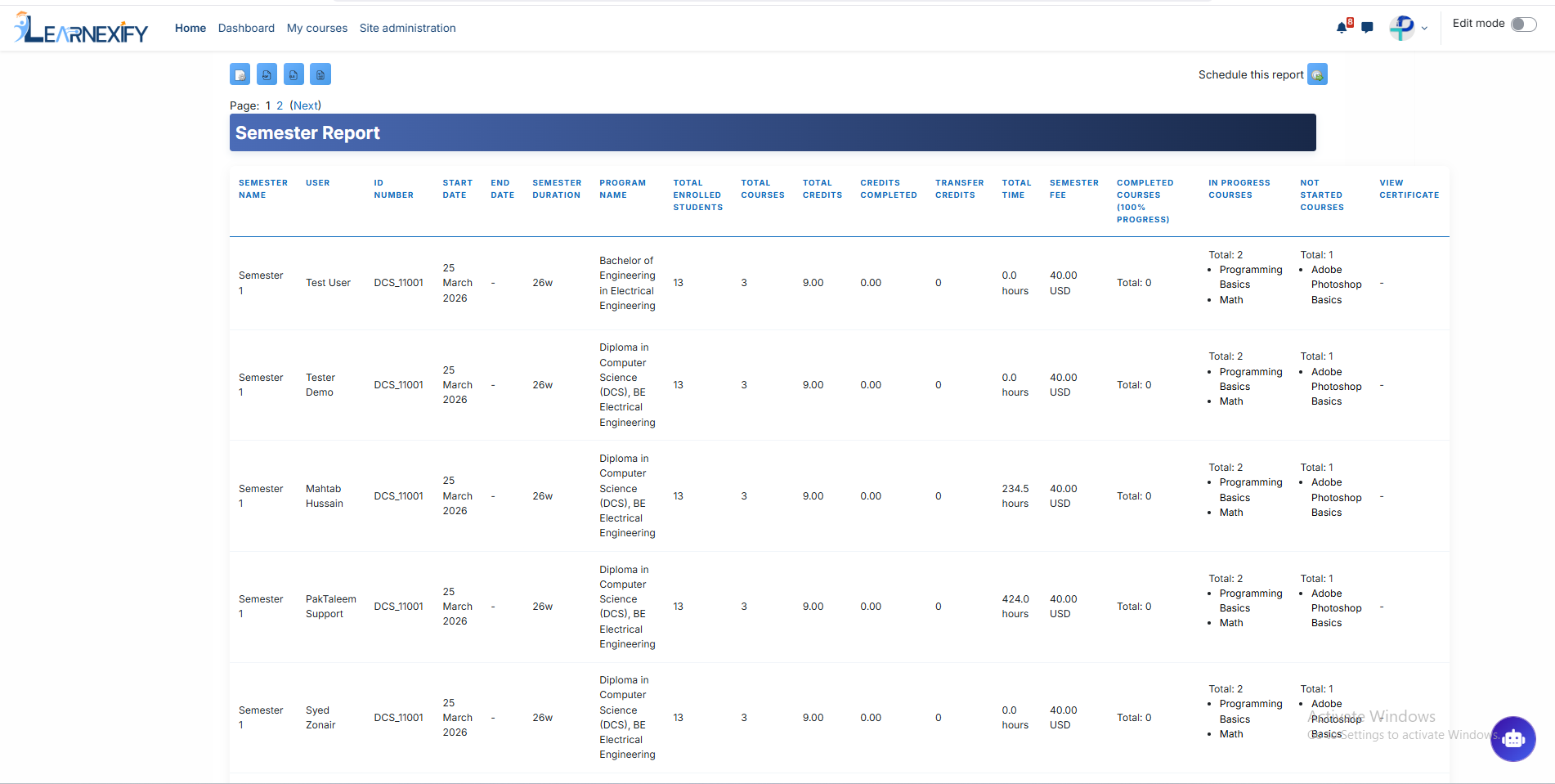Open the notifications bell
1555x784 pixels.
pos(1342,28)
